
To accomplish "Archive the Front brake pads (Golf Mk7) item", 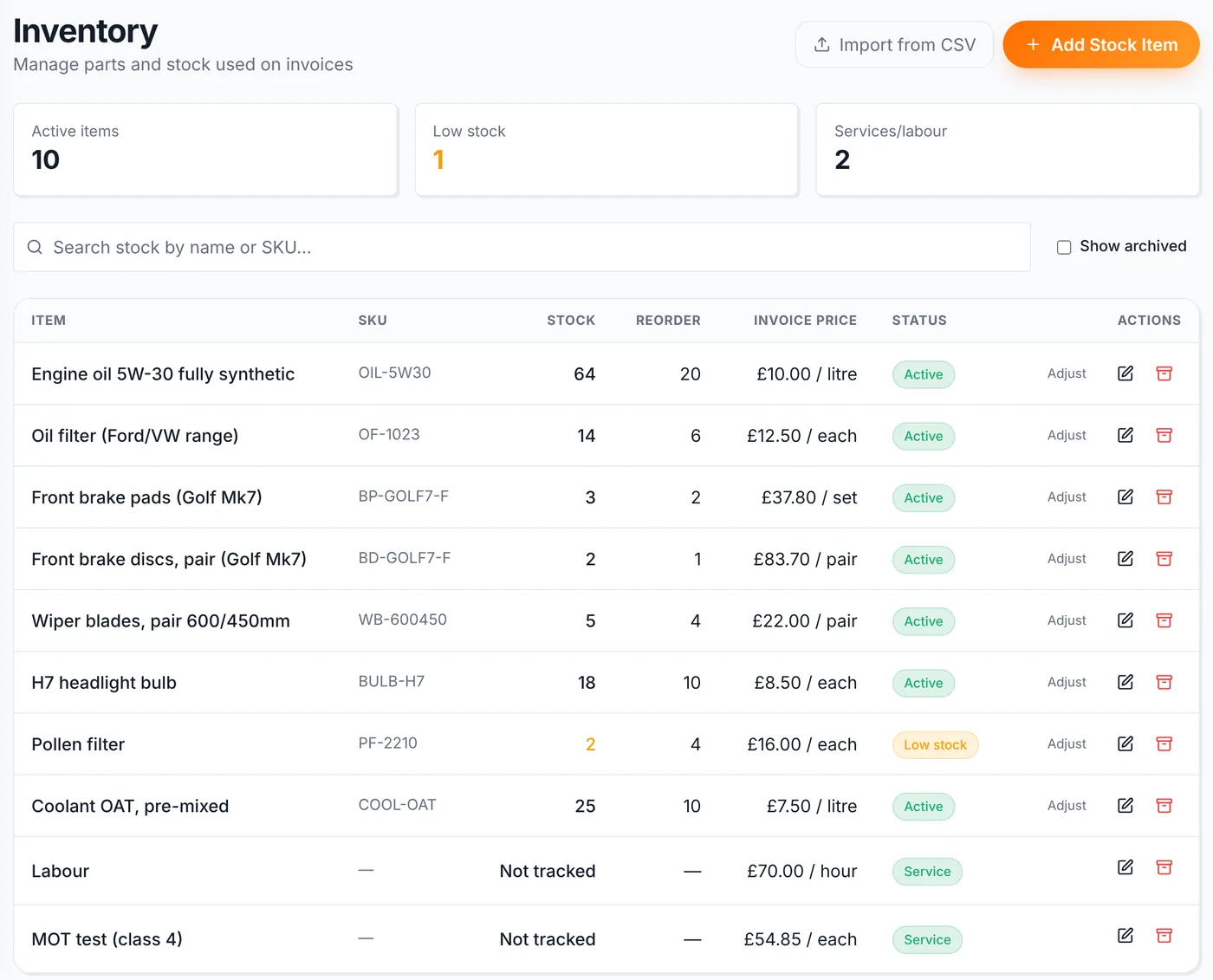I will pos(1164,496).
